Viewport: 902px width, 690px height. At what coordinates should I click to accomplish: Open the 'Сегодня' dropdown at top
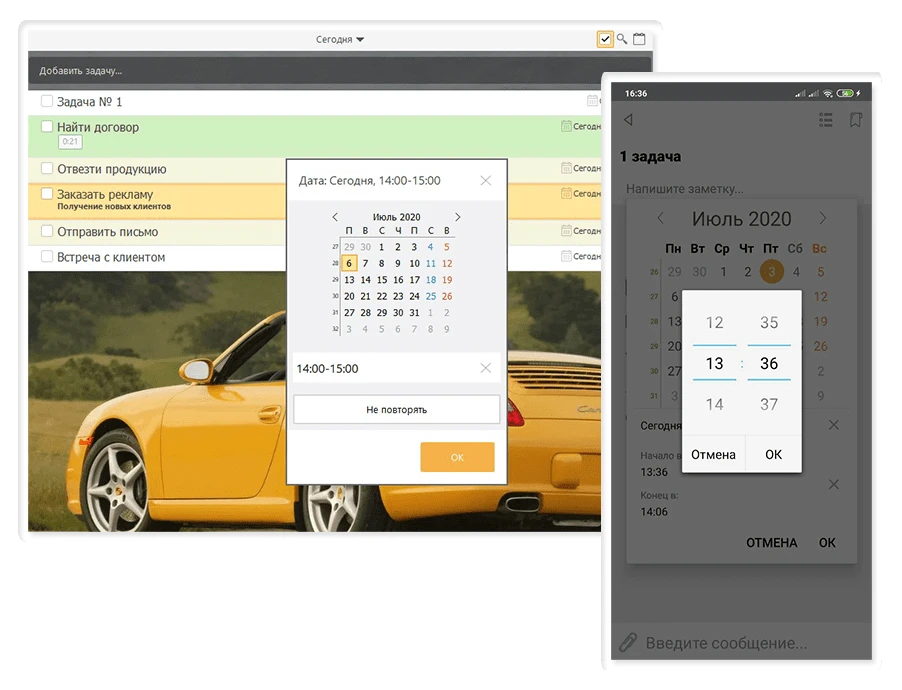coord(340,40)
